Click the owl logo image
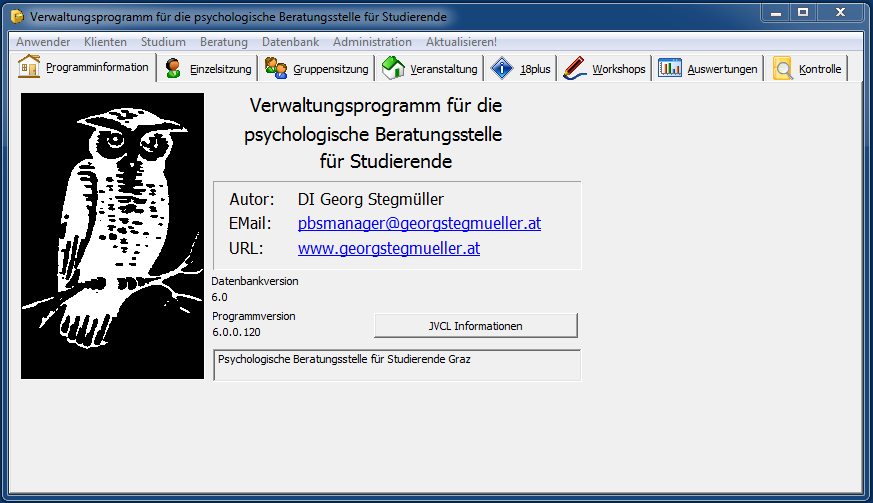The height and width of the screenshot is (503, 873). [112, 236]
